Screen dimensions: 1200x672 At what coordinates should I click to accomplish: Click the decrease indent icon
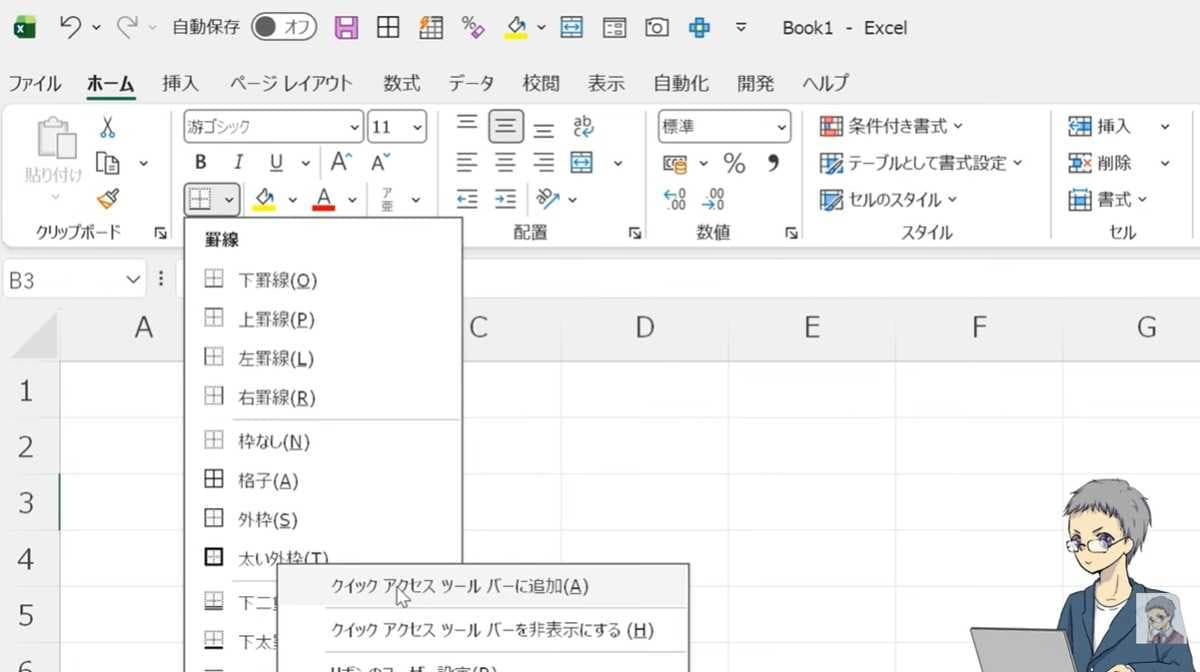point(467,199)
